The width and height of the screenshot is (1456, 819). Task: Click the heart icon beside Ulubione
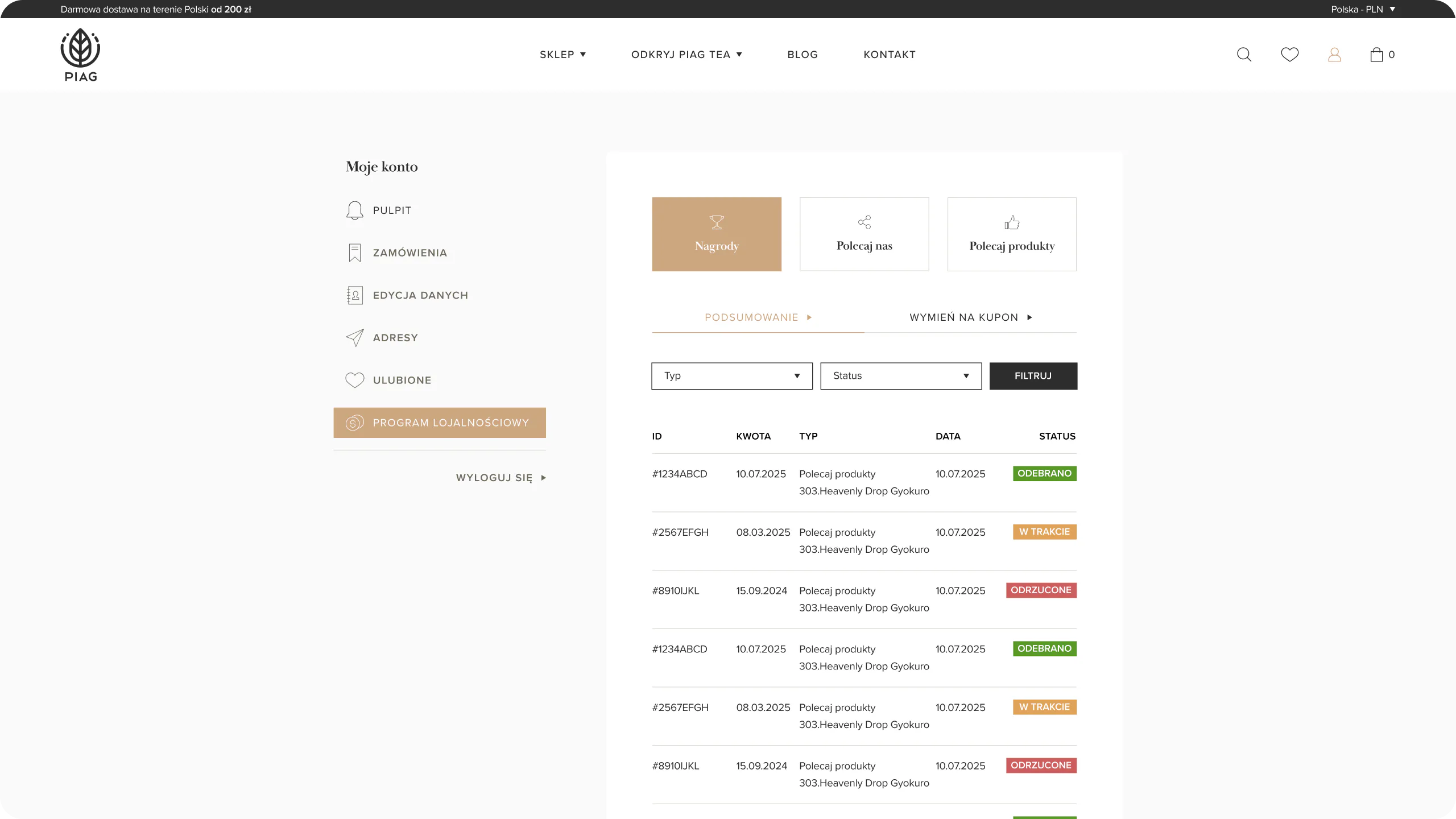pyautogui.click(x=354, y=380)
